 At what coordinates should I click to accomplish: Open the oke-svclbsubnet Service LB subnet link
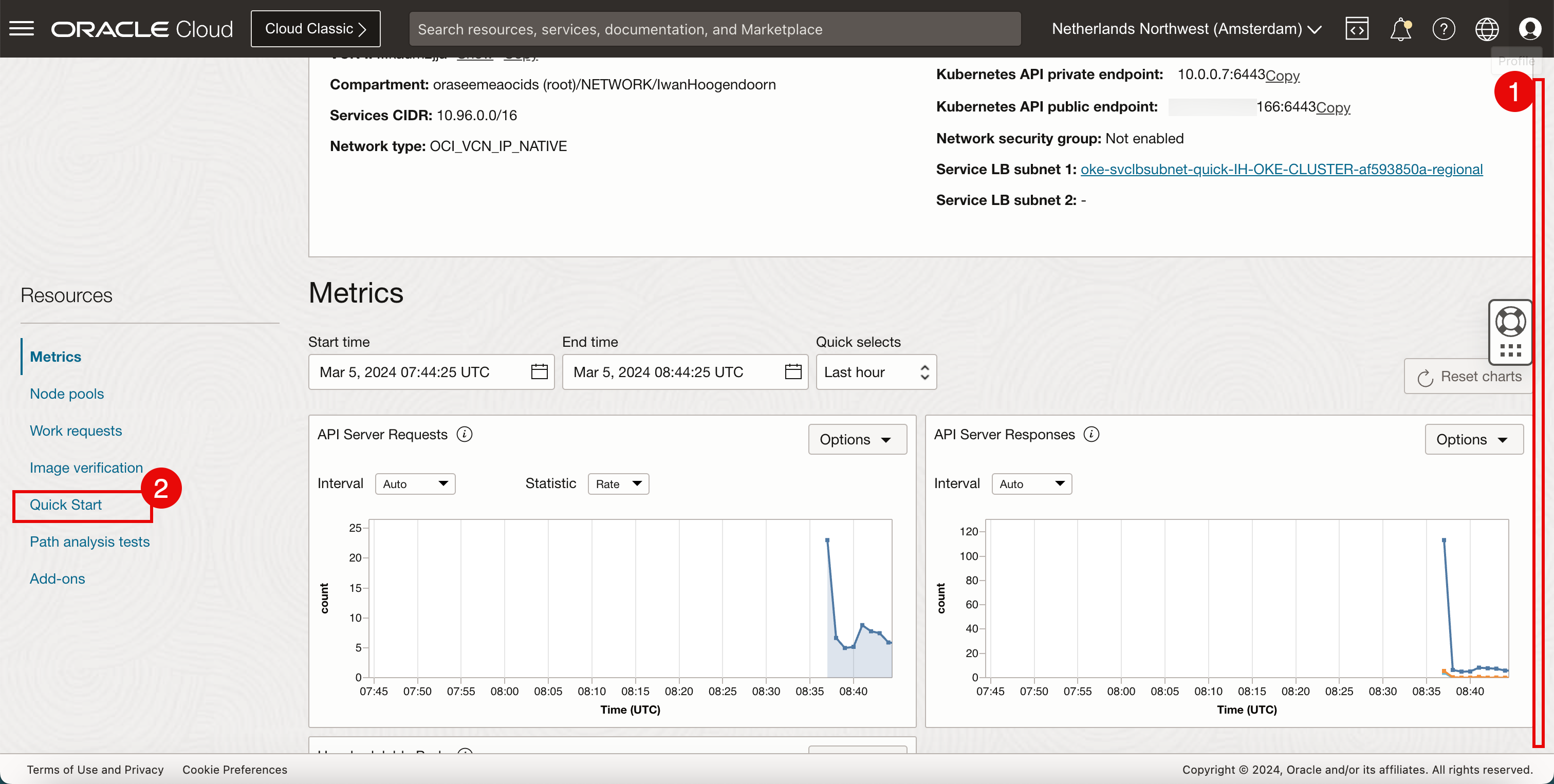[1281, 169]
